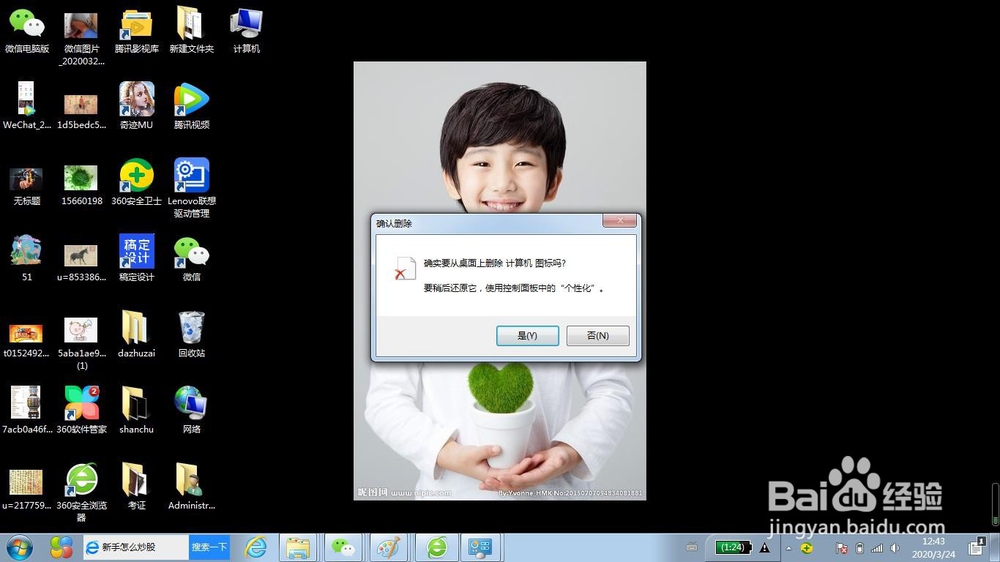Click the 是(Y) button to confirm deletion
The width and height of the screenshot is (1000, 562).
527,336
